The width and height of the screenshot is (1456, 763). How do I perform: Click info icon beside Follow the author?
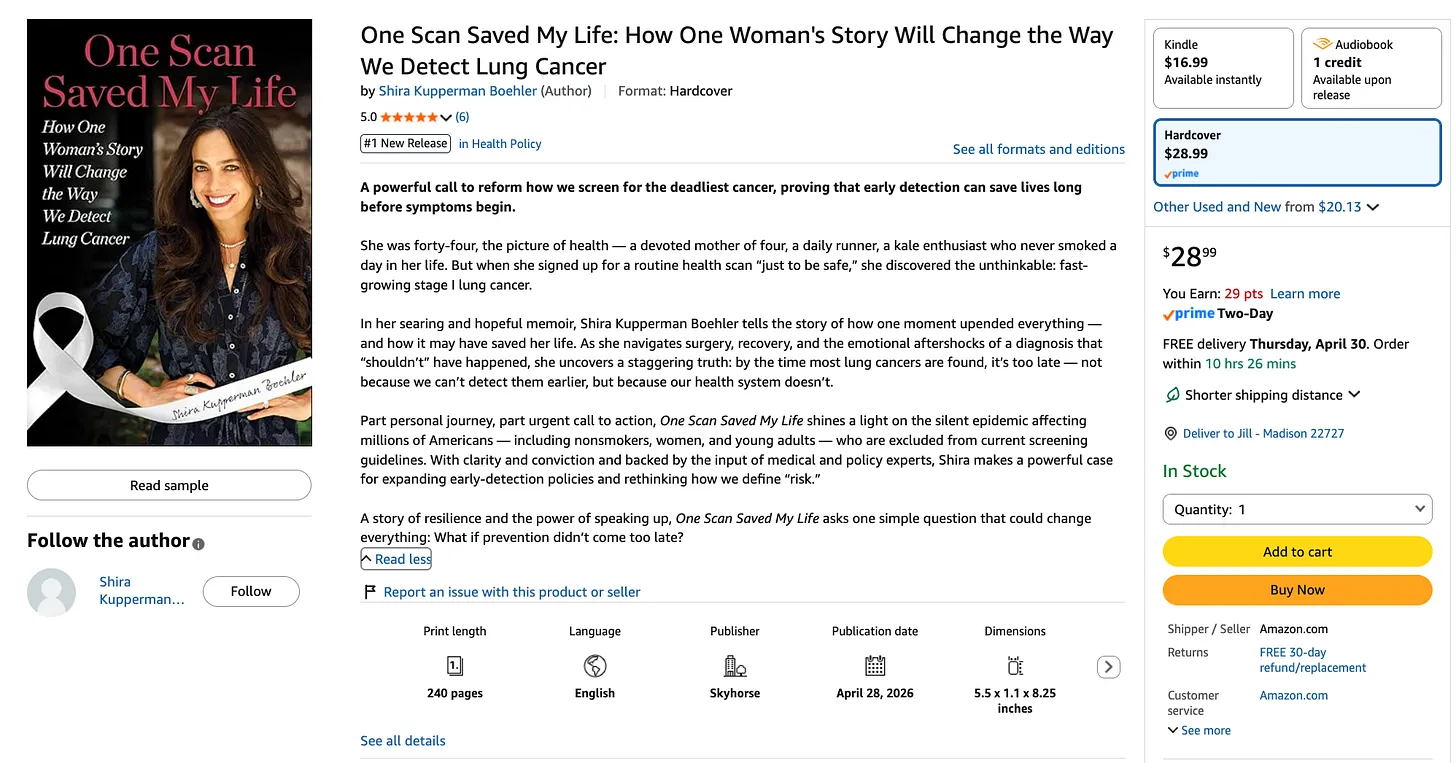coord(198,544)
